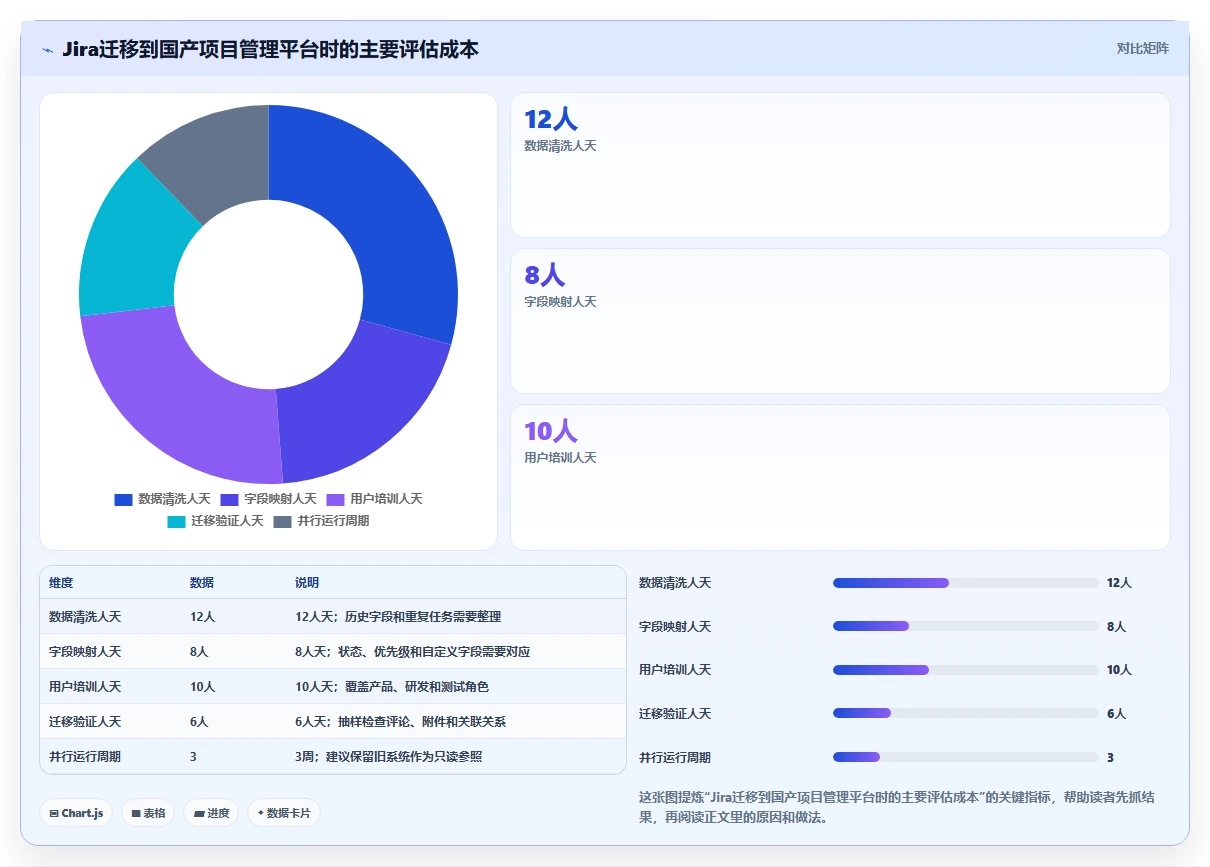
Task: Toggle 并行运行周期 legend swatch
Action: click(x=282, y=522)
